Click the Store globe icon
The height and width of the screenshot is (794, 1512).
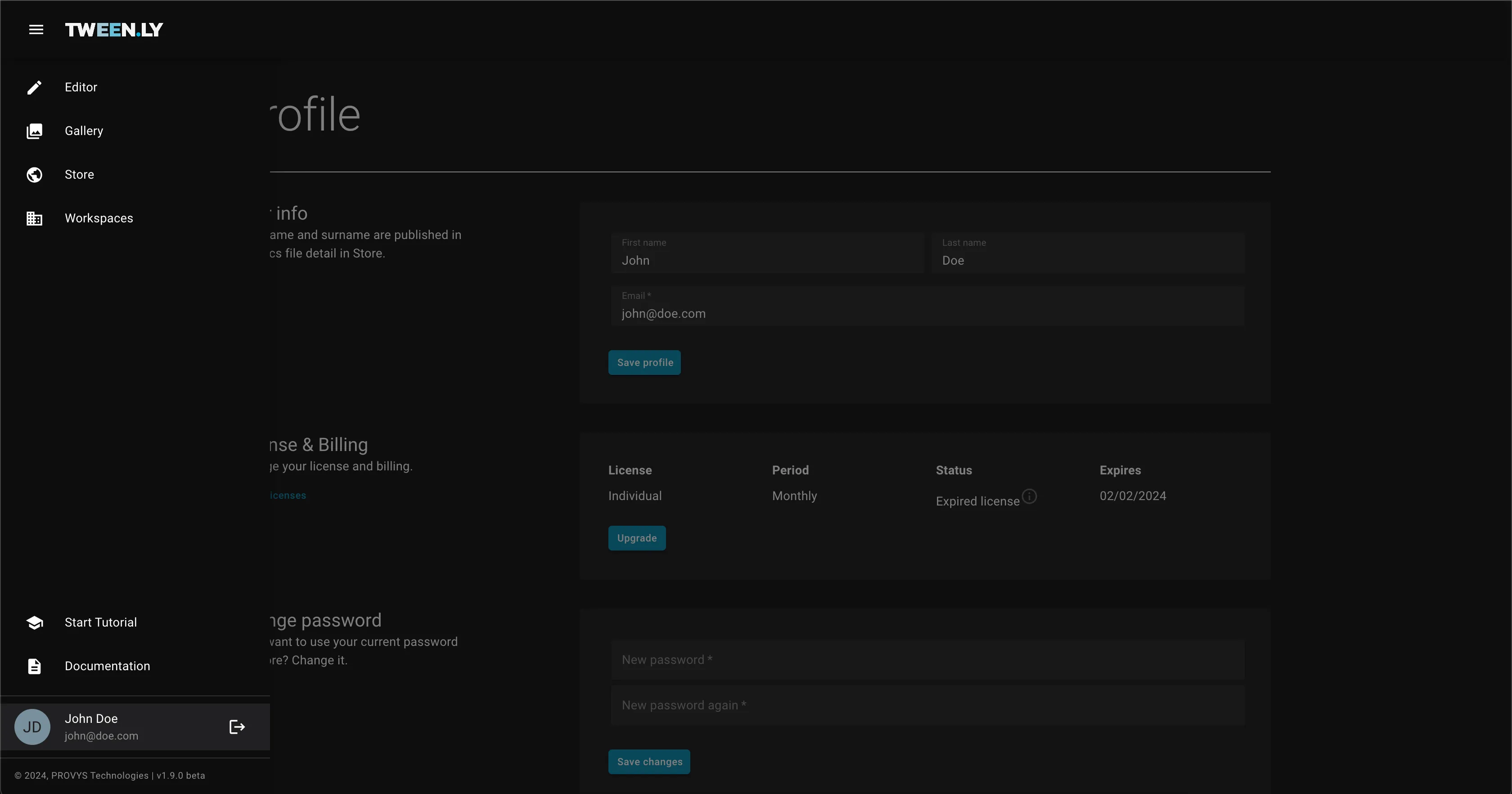pos(35,175)
